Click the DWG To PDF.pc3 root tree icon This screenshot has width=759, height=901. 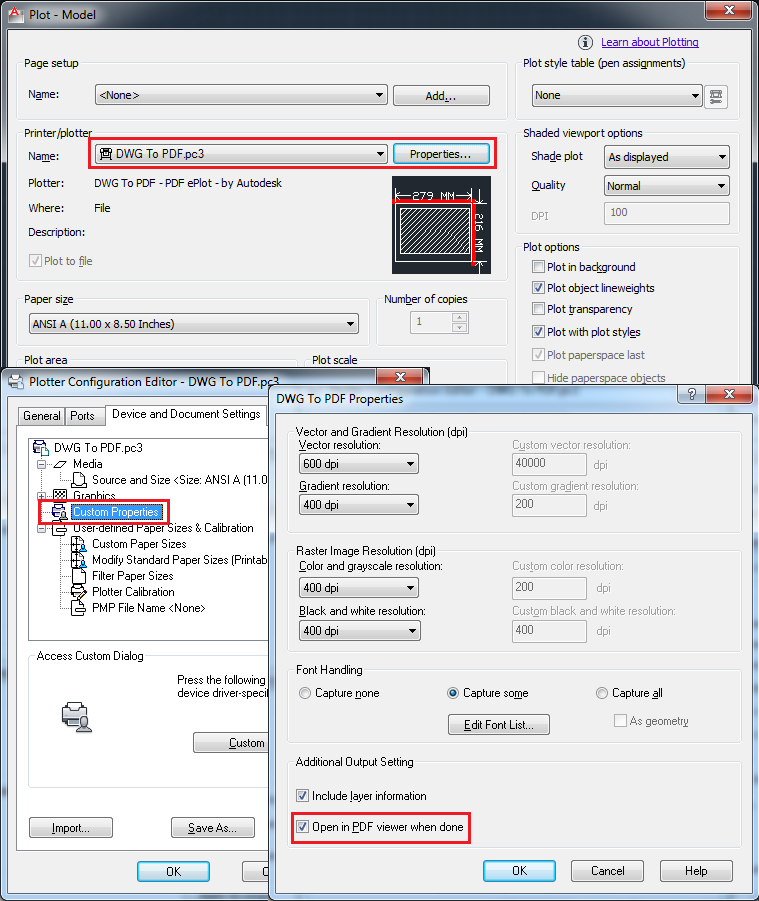click(x=41, y=448)
